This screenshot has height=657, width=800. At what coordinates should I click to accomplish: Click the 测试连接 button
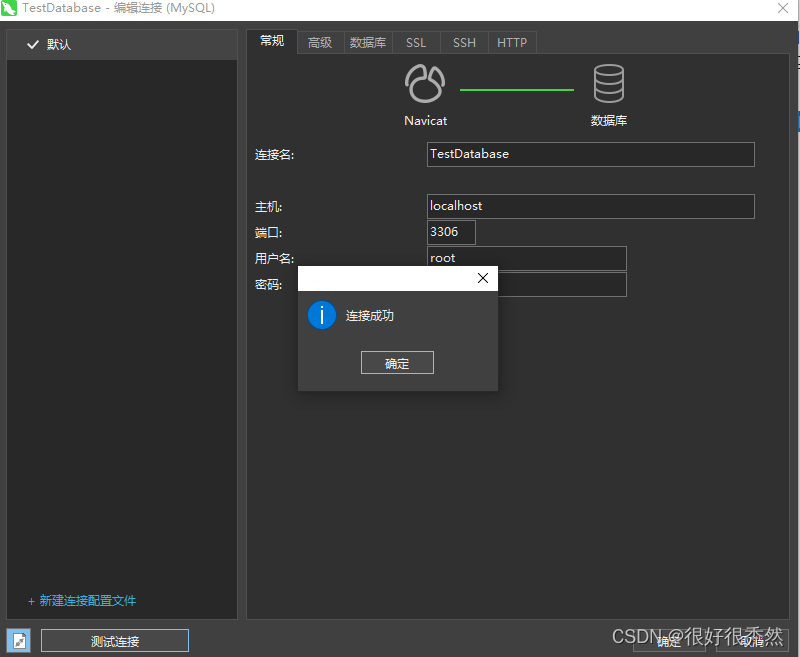[115, 641]
